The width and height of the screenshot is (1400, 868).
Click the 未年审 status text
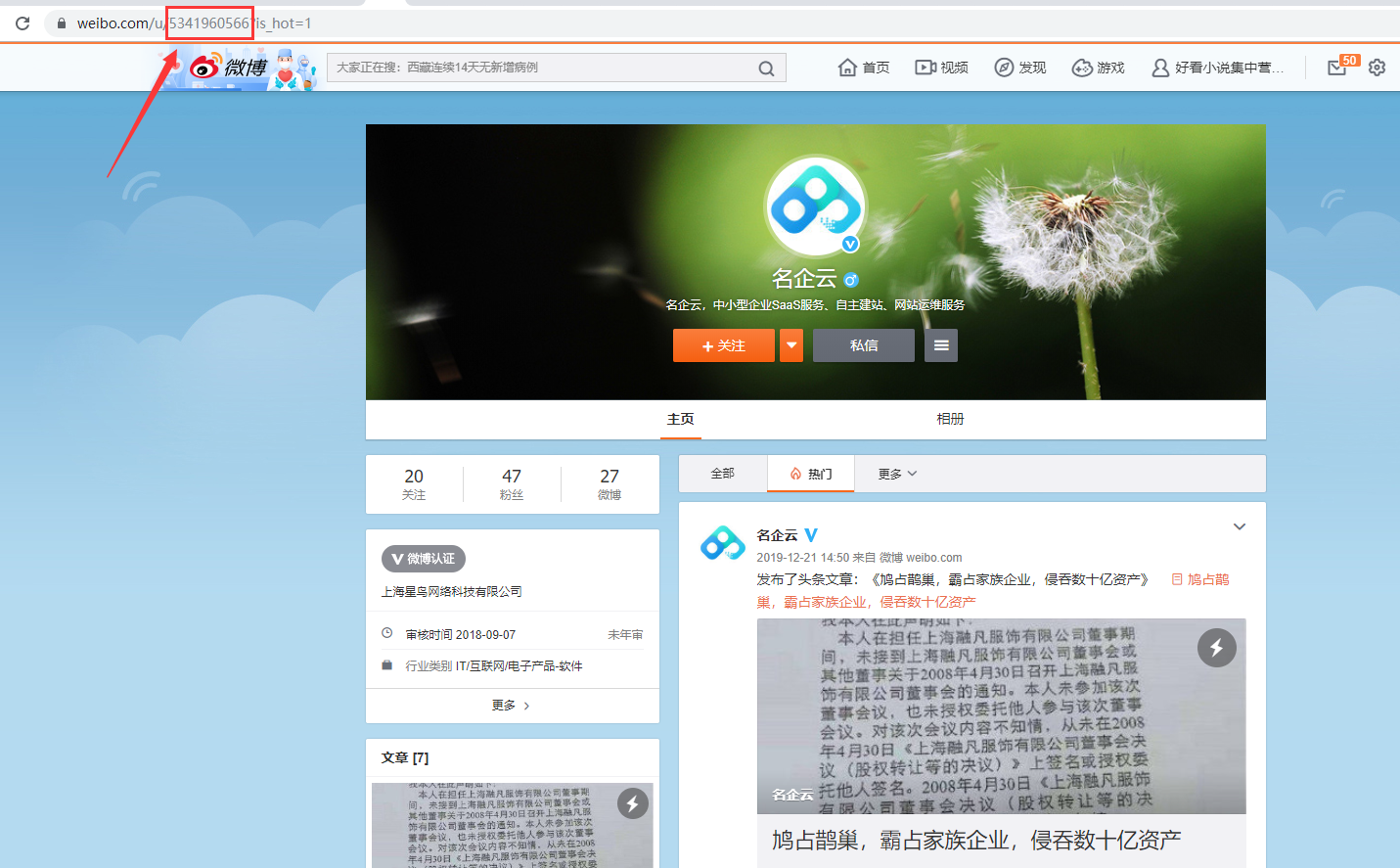point(625,634)
